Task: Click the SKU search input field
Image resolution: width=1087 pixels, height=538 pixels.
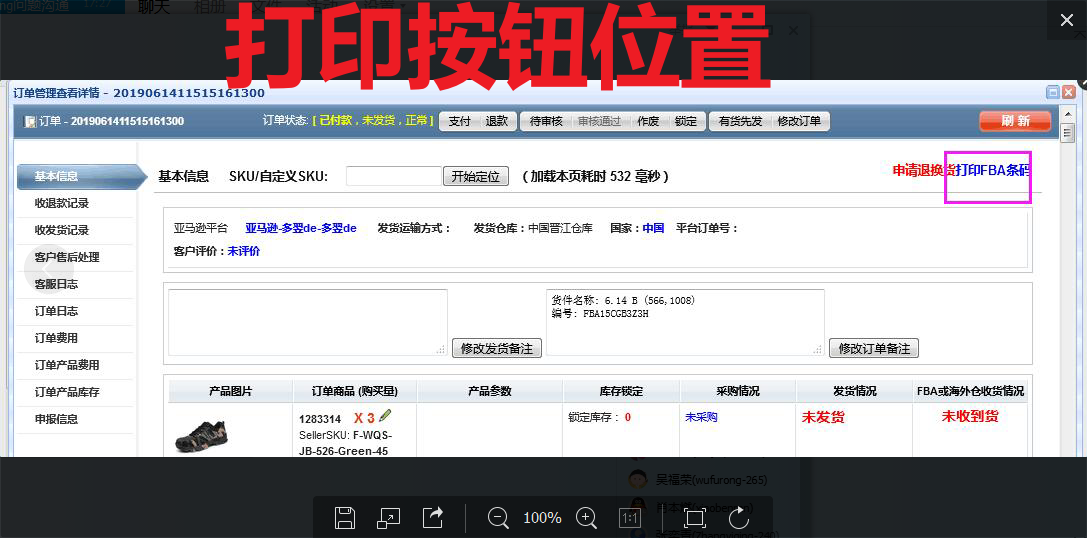Action: coord(394,176)
